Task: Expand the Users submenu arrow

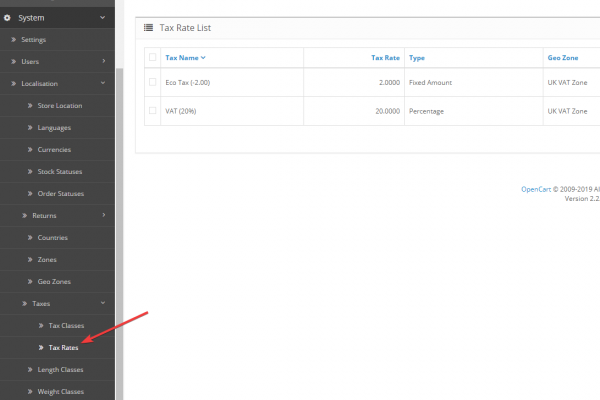Action: tap(103, 61)
